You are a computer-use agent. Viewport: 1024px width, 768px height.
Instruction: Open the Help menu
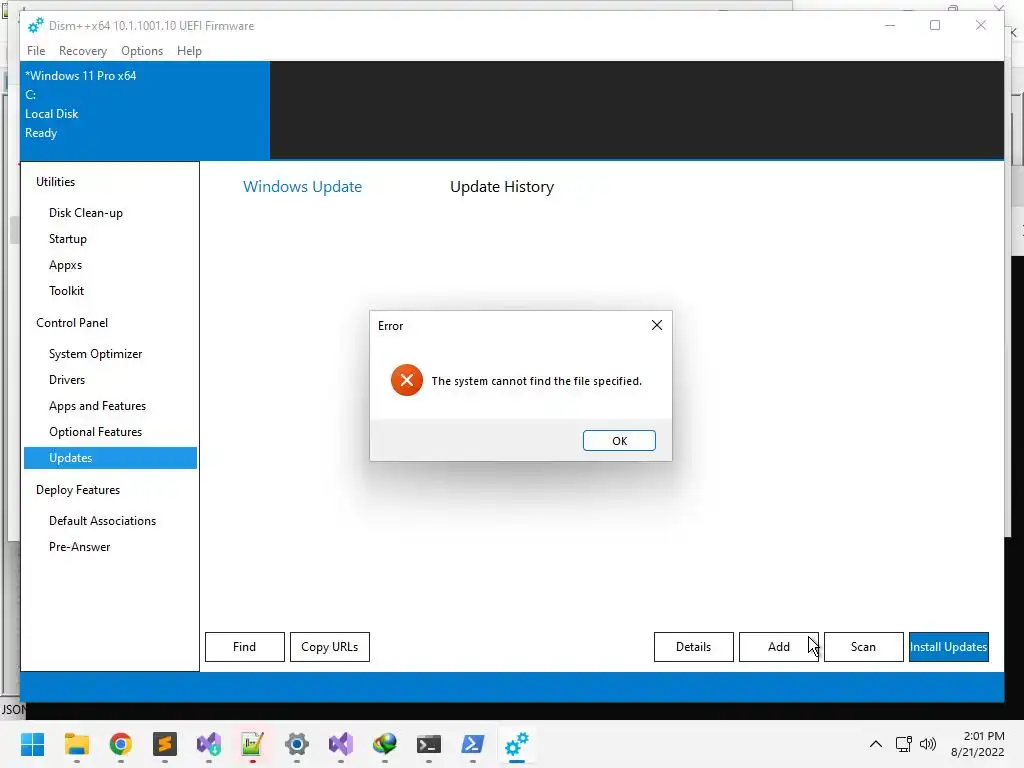coord(189,51)
